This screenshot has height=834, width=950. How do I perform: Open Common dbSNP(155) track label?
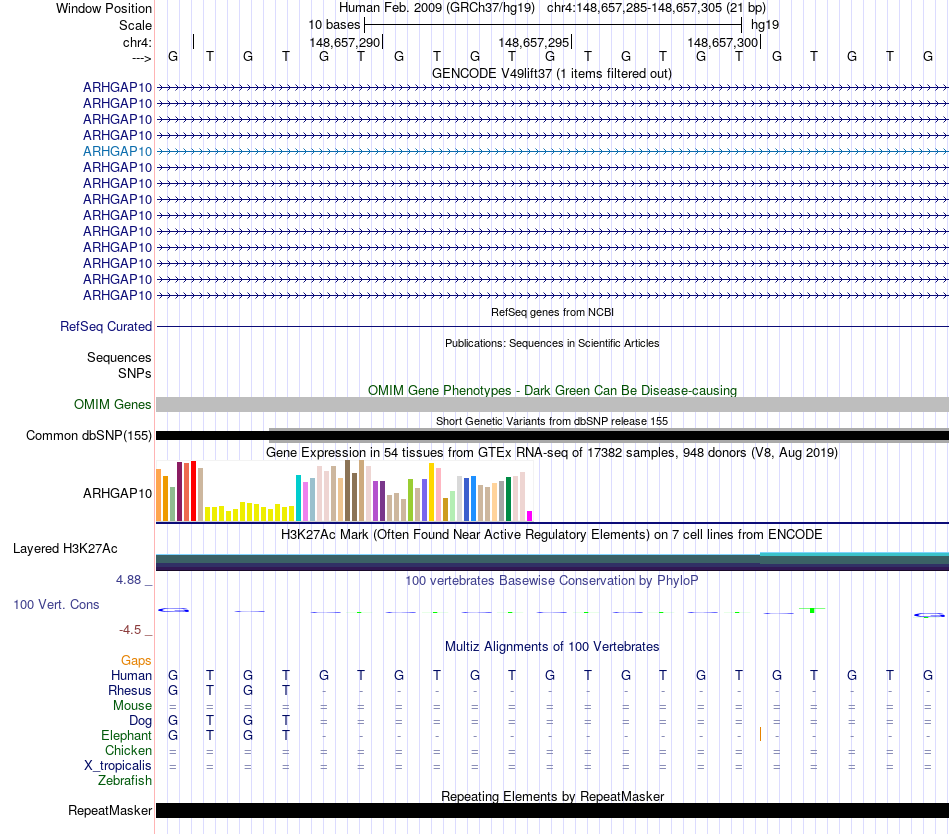[89, 435]
